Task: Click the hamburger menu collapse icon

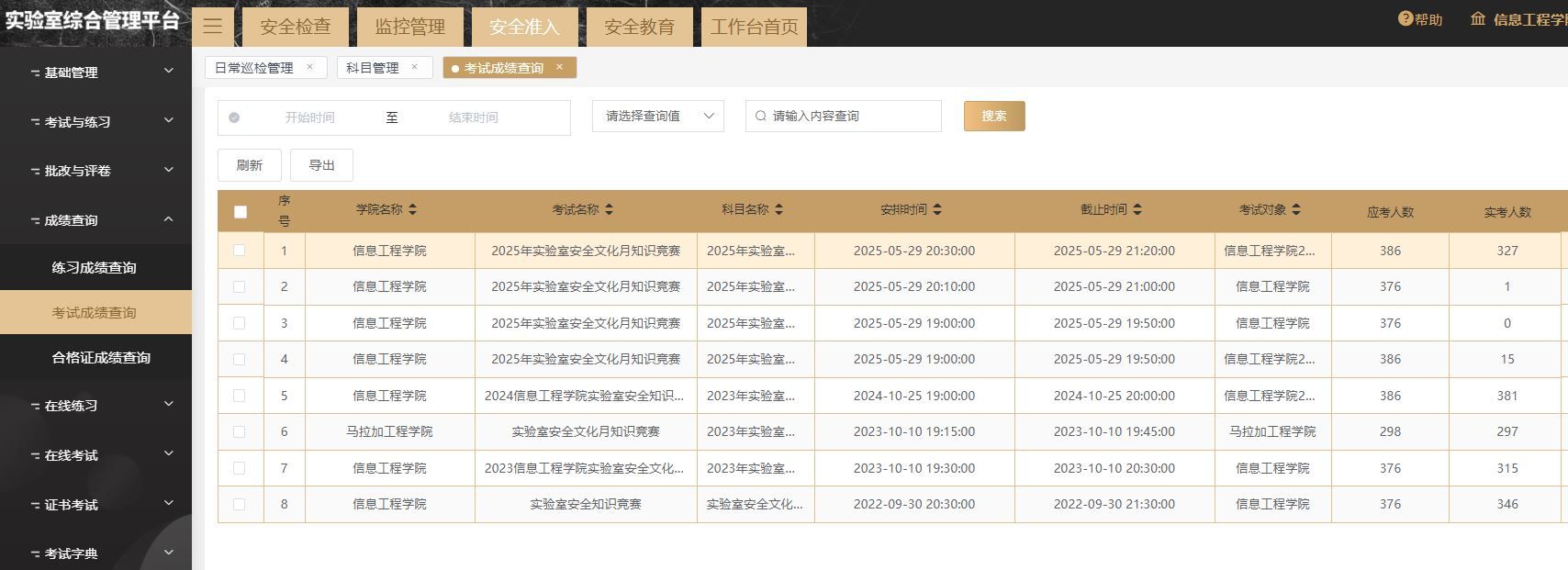Action: [x=212, y=26]
